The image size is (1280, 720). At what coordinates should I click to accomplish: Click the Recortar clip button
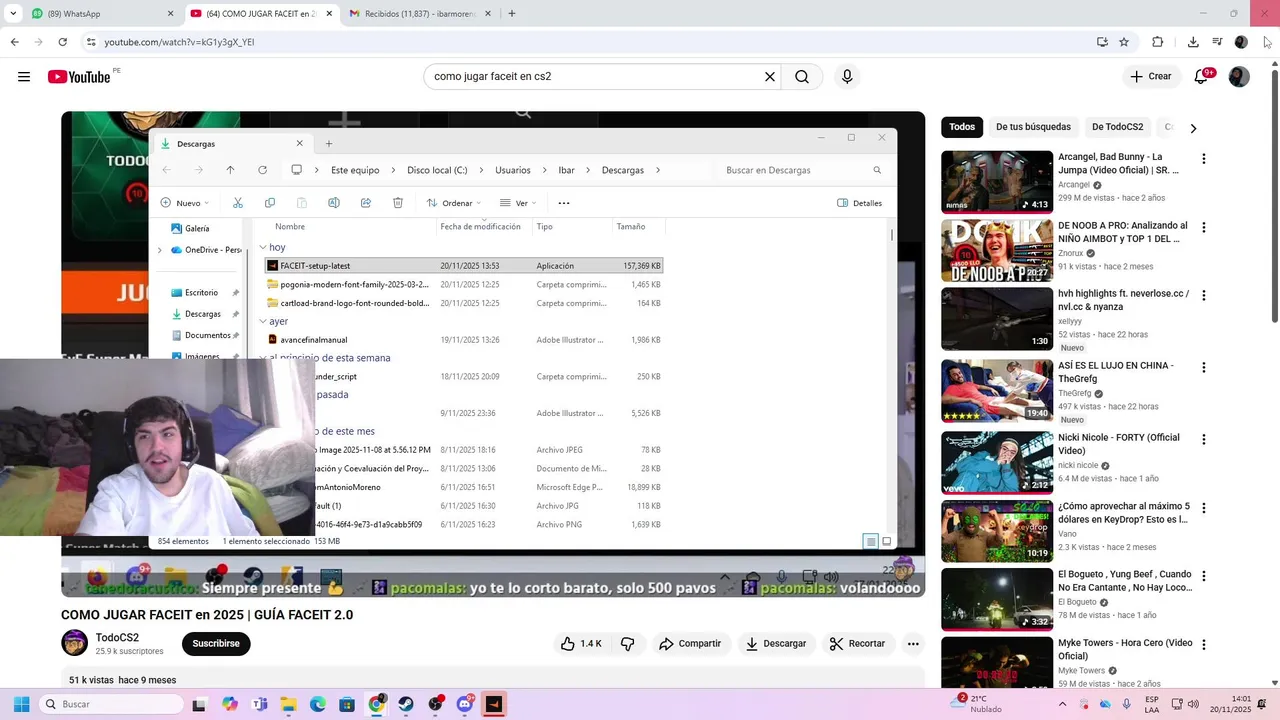tap(858, 644)
